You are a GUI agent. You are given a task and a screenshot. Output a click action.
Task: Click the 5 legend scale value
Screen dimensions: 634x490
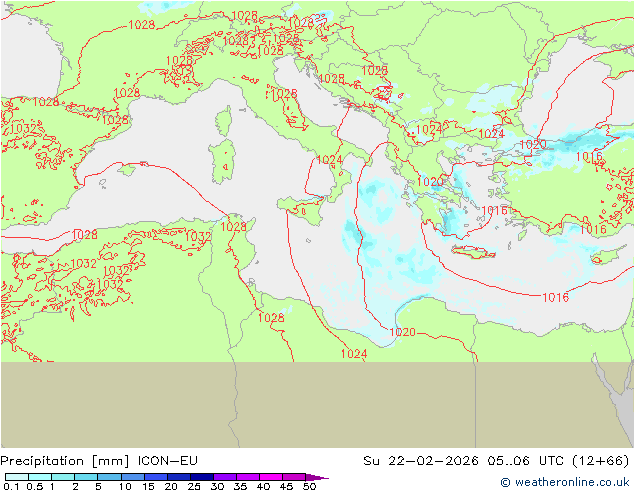98,486
